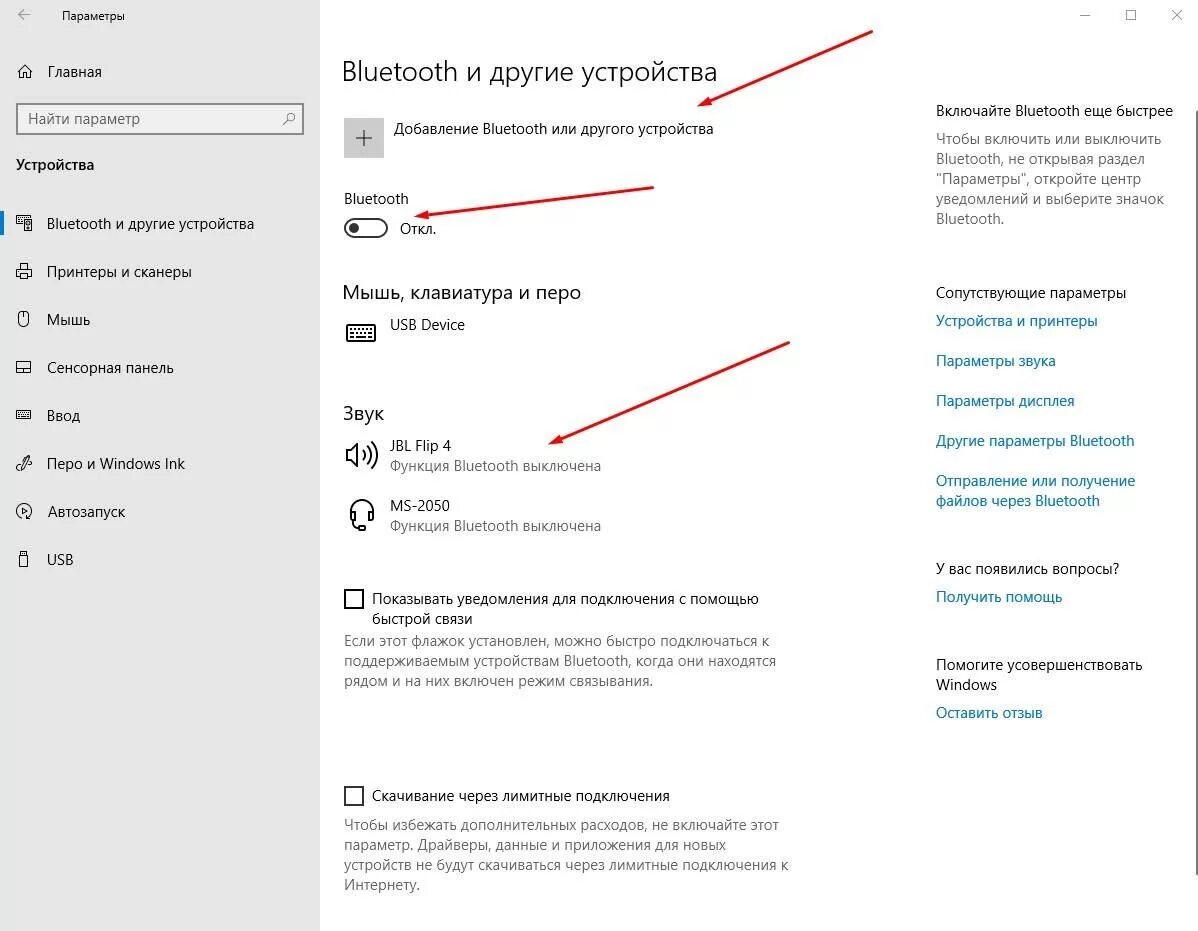Click Отправление или получение файлов через Bluetooth
This screenshot has width=1198, height=931.
tap(1035, 490)
